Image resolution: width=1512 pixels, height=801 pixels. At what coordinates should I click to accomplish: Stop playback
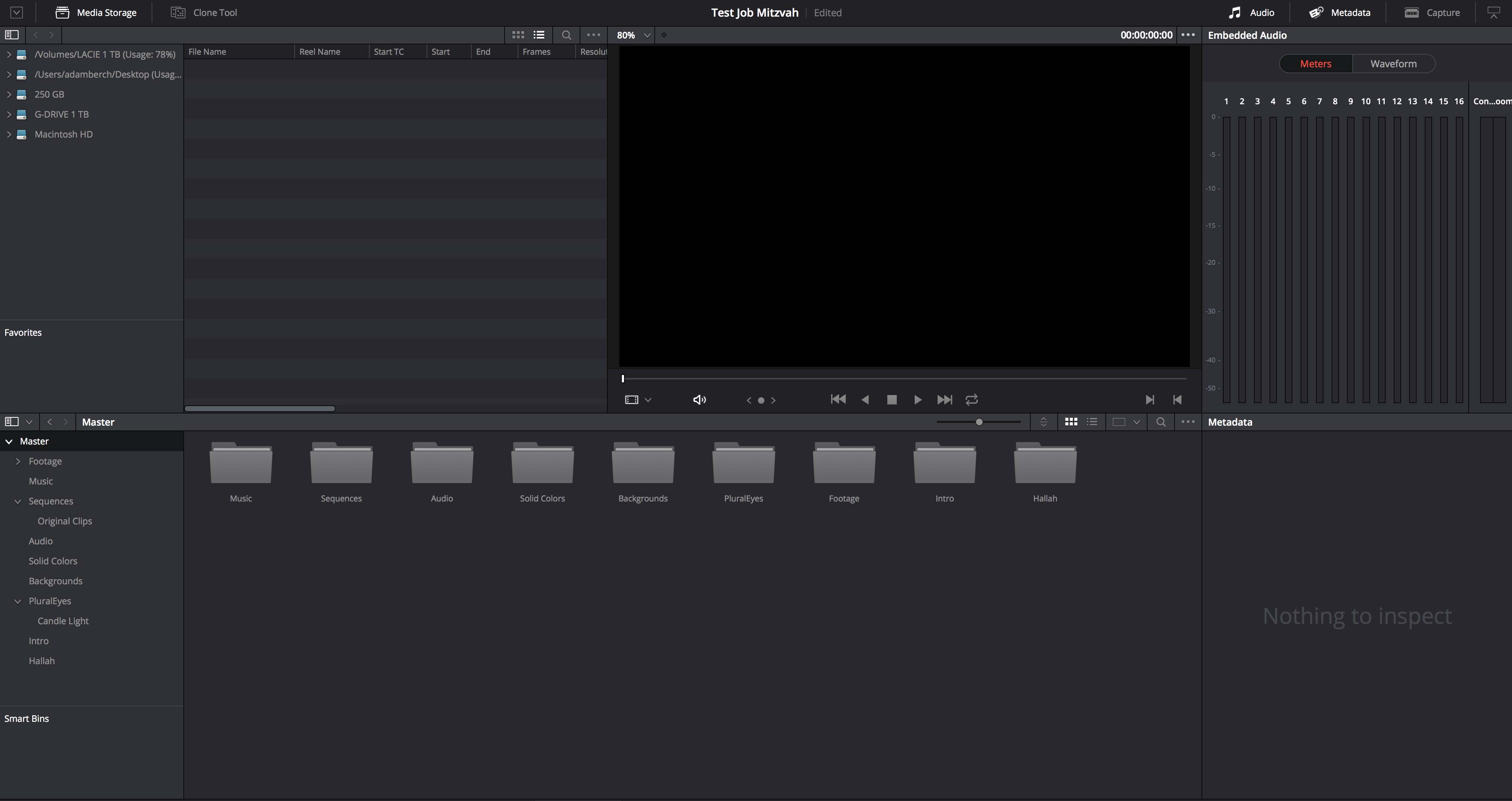tap(892, 400)
